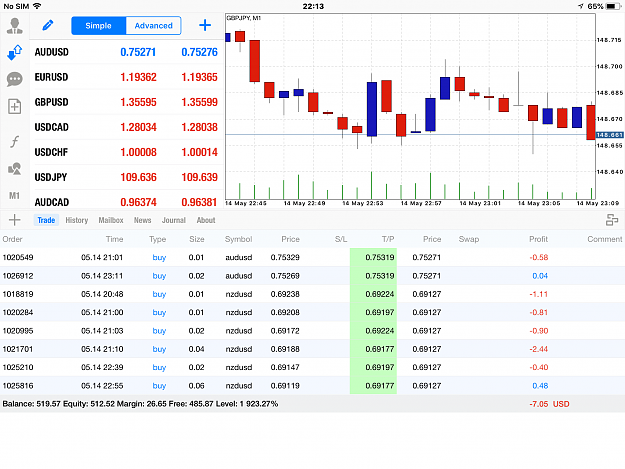Select order 1026912 row
Image resolution: width=625 pixels, height=469 pixels.
(312, 276)
